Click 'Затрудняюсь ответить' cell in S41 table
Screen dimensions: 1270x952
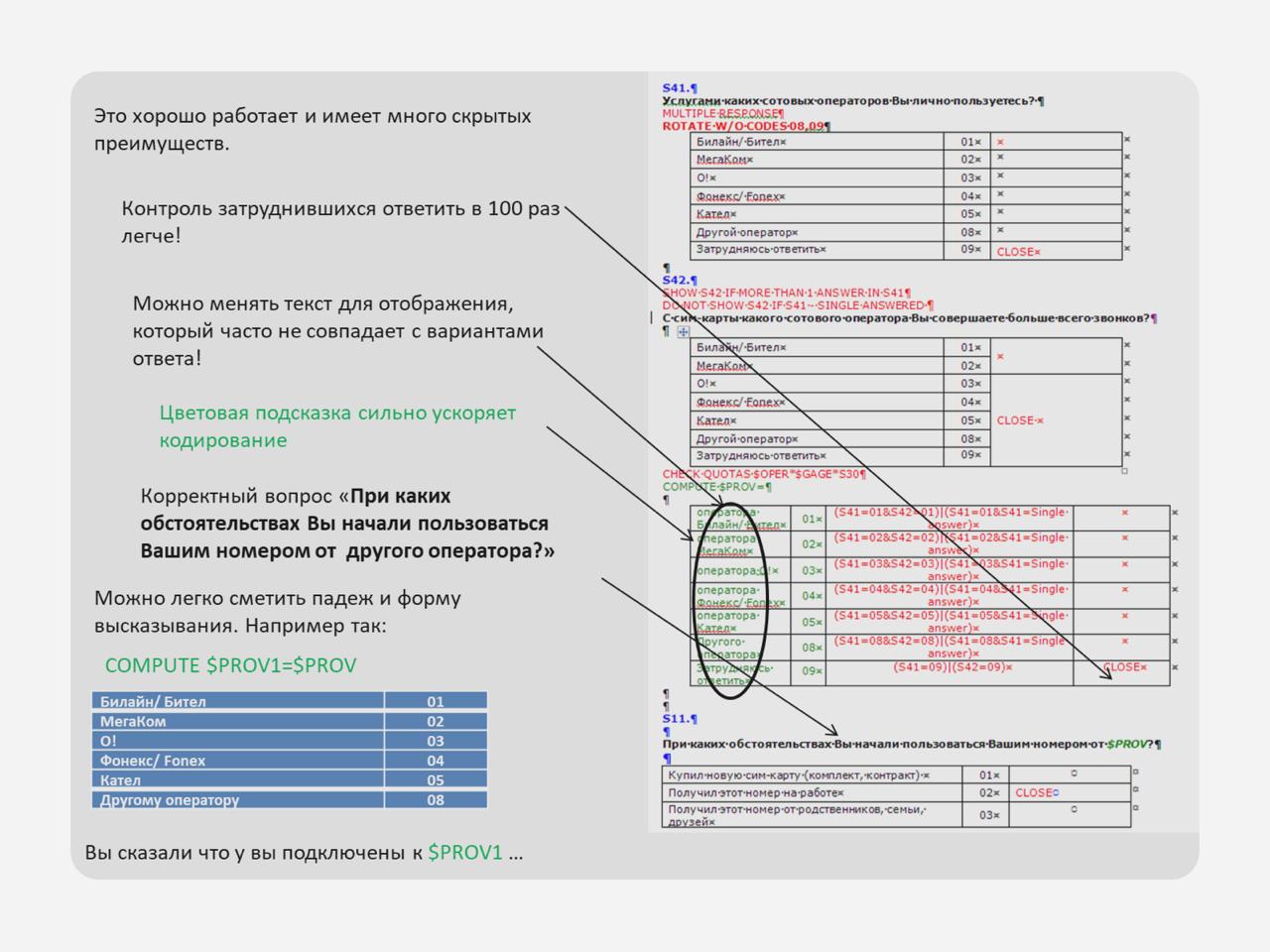[x=817, y=250]
